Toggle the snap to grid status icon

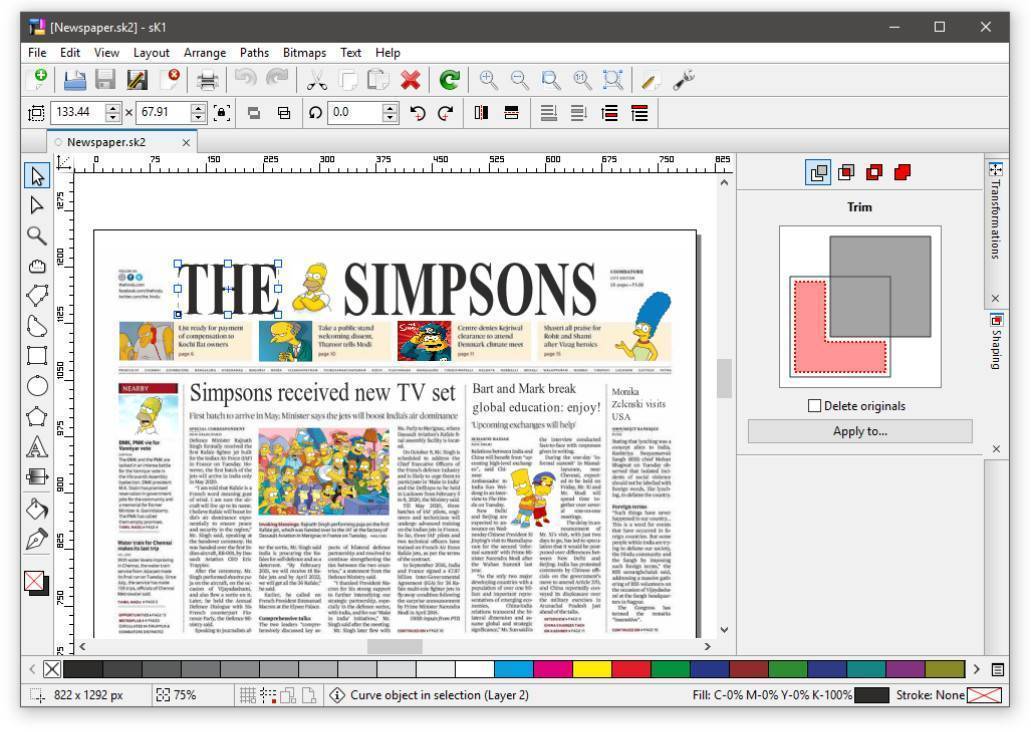click(248, 695)
